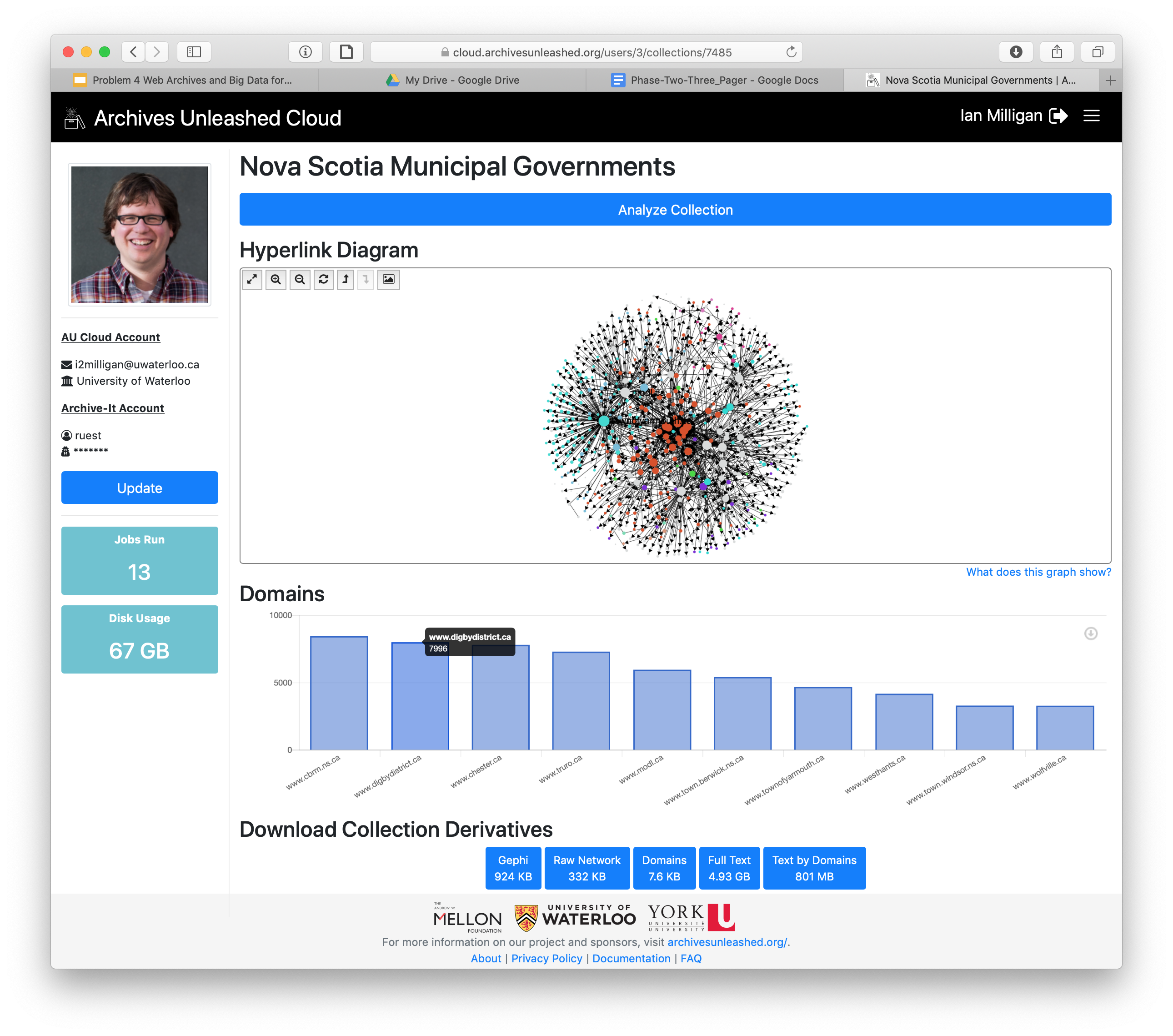Zoom out of the hyperlink diagram
The image size is (1173, 1036).
(x=300, y=280)
